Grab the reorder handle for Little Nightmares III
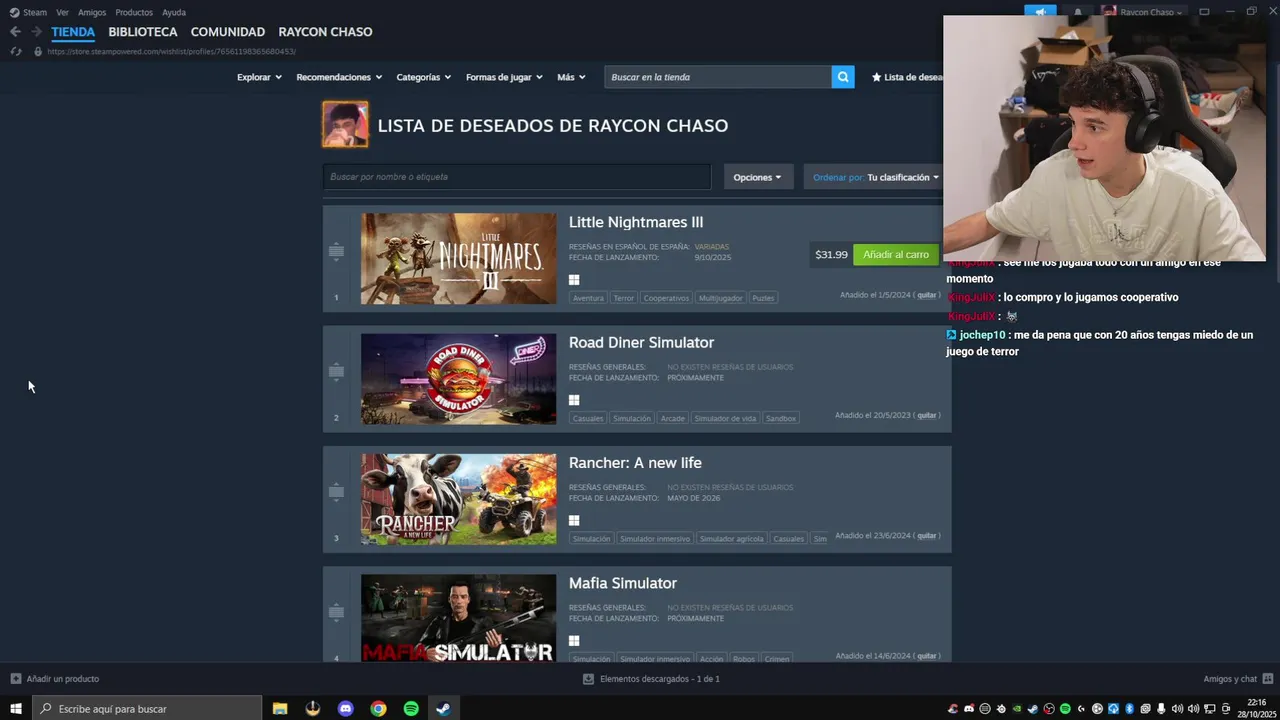This screenshot has height=720, width=1280. pos(336,252)
